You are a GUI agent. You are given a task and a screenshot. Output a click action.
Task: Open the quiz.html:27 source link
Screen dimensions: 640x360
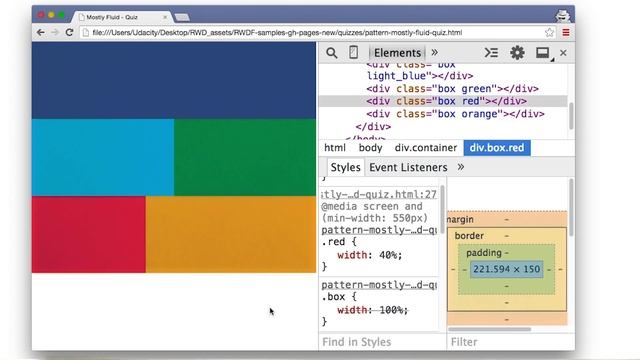pos(379,194)
